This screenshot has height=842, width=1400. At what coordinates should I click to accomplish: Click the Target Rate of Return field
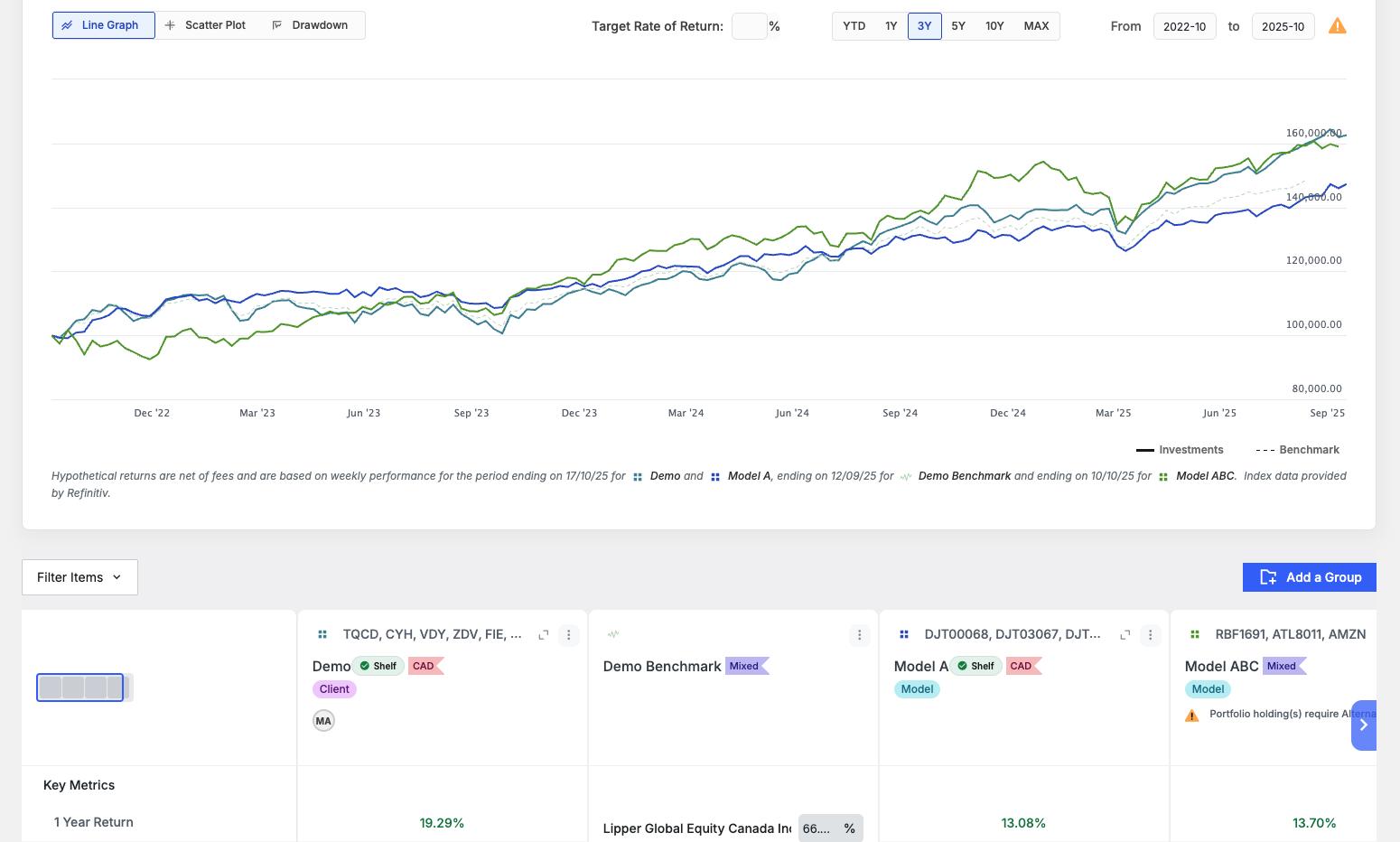pos(750,26)
